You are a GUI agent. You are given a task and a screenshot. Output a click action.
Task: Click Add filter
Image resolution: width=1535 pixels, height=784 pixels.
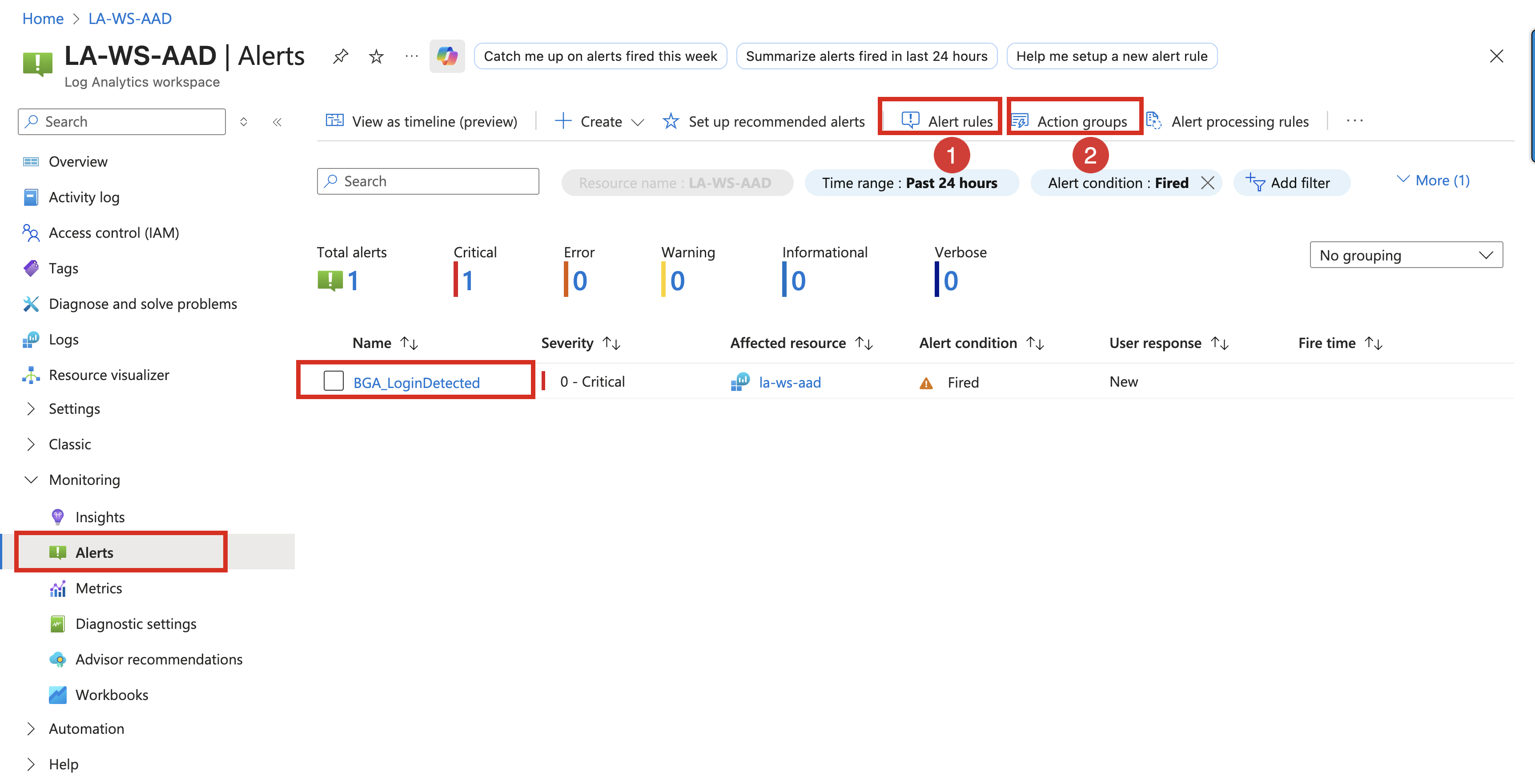(1291, 183)
